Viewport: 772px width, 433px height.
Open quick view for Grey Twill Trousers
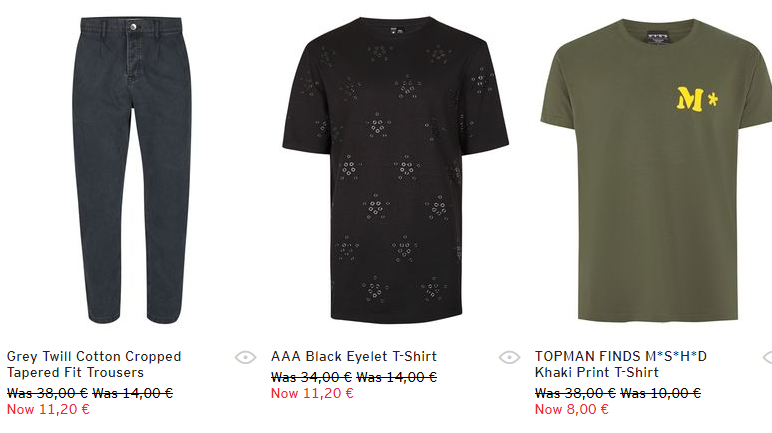(x=245, y=357)
